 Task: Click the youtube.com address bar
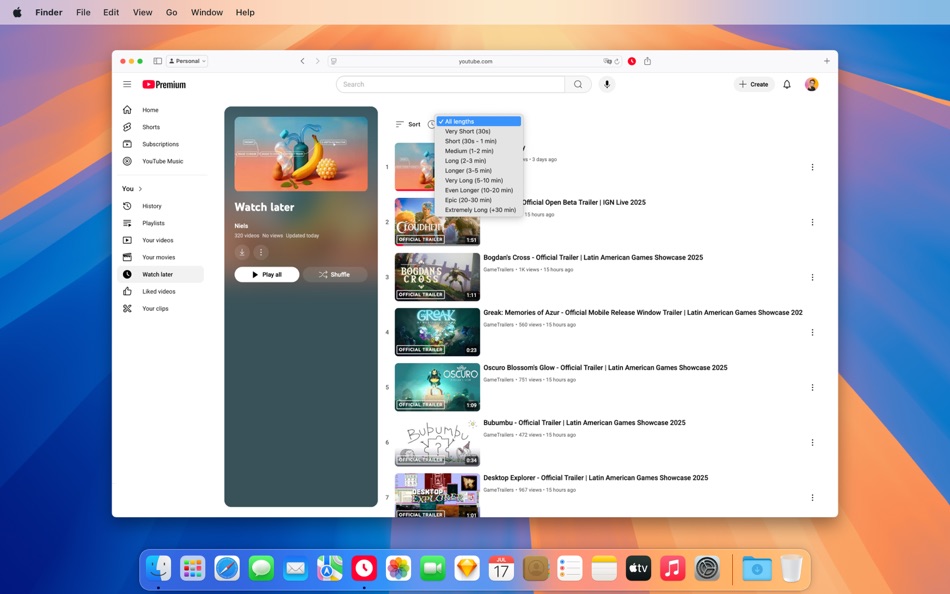tap(475, 61)
